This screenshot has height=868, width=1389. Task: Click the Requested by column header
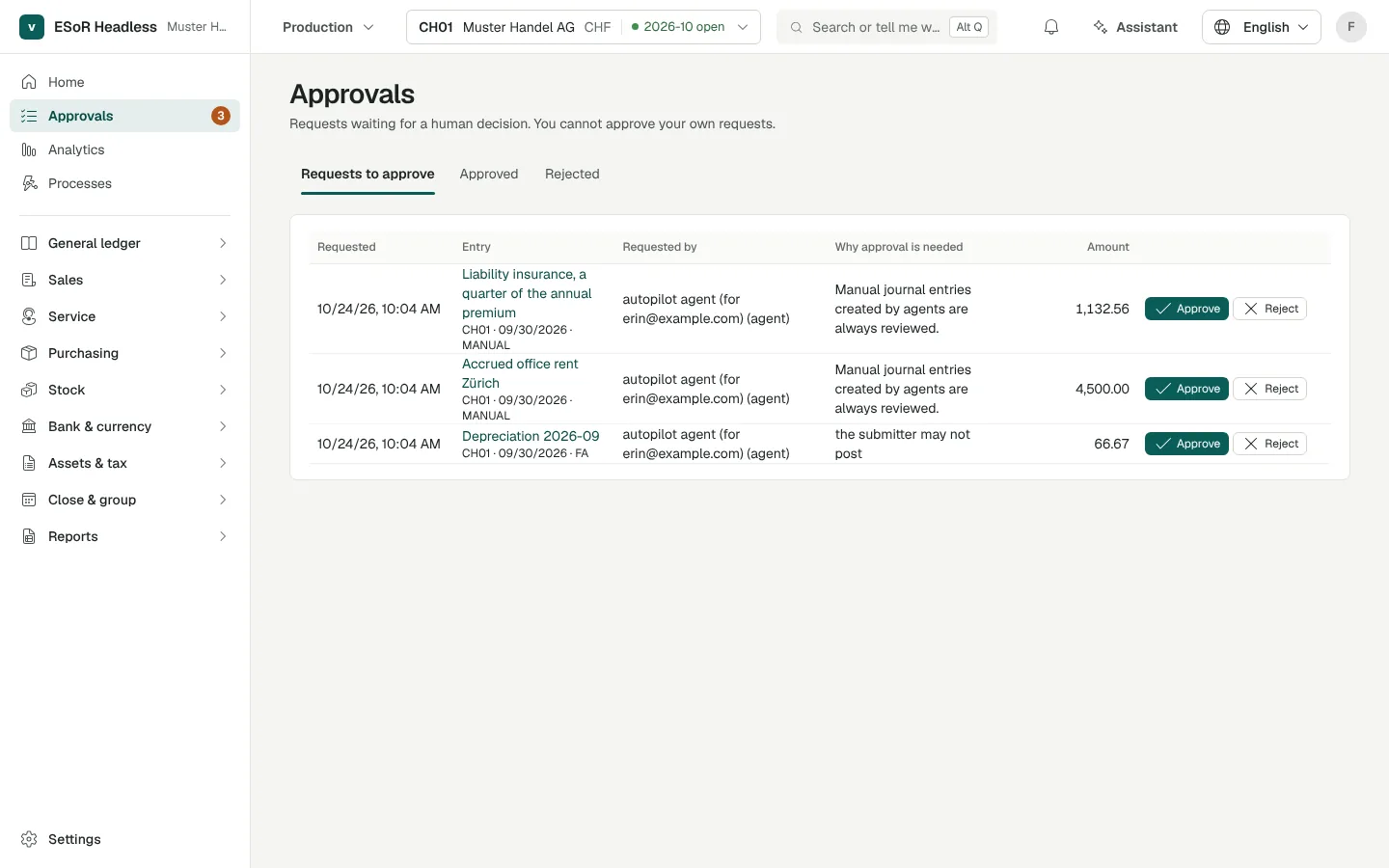click(660, 247)
